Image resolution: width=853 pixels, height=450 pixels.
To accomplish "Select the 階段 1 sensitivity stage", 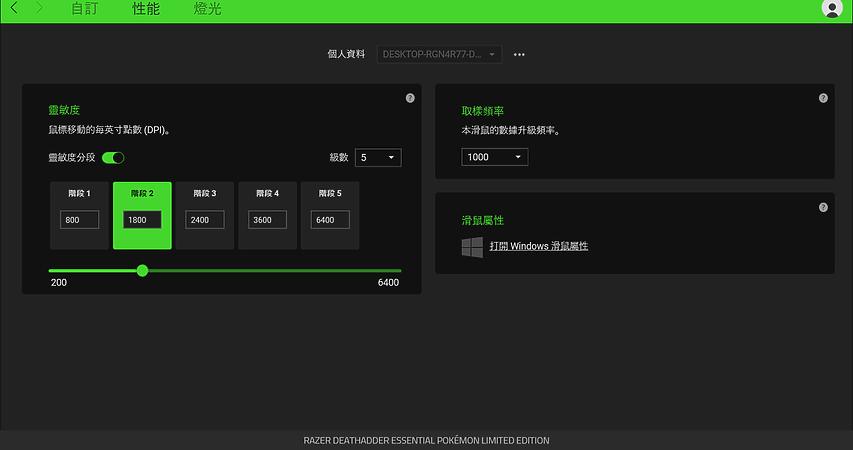I will [x=79, y=215].
